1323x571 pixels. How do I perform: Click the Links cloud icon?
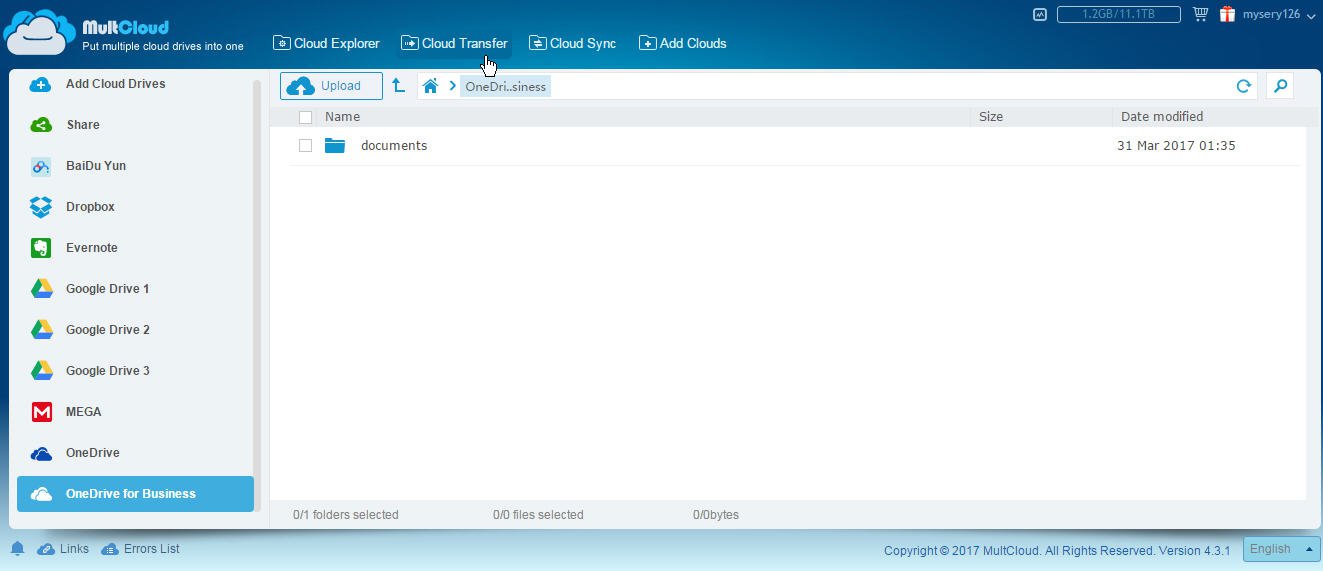tap(45, 549)
